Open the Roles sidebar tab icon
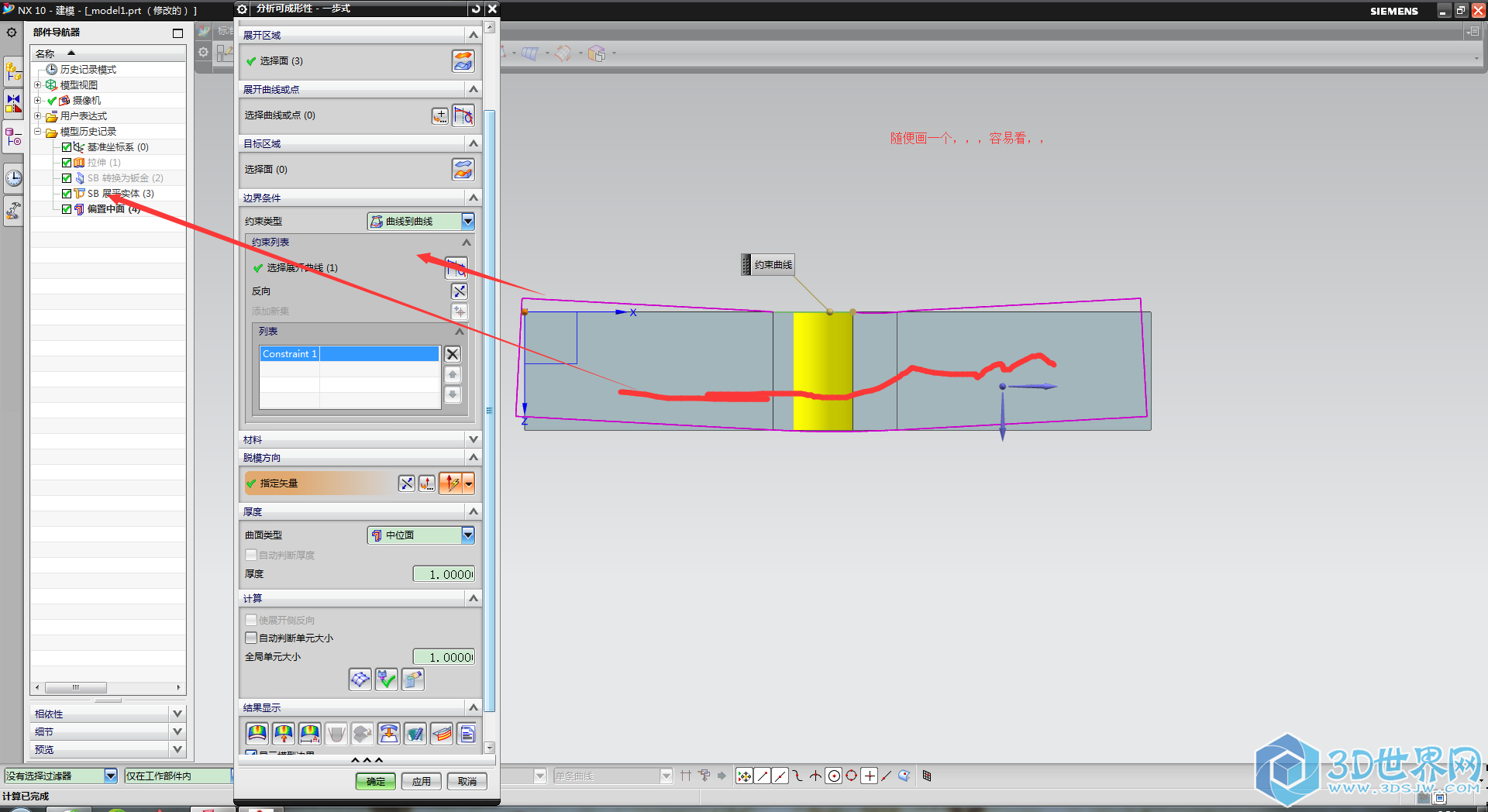 pos(13,211)
